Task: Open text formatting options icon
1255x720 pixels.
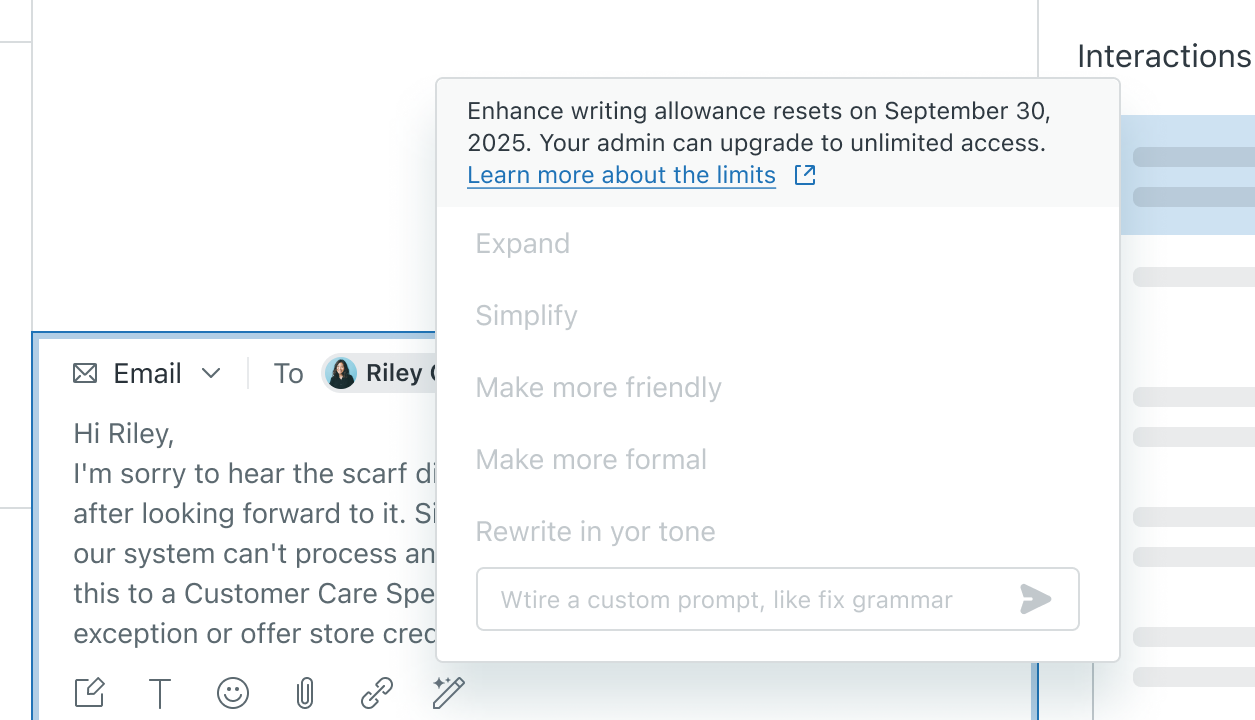Action: 160,692
